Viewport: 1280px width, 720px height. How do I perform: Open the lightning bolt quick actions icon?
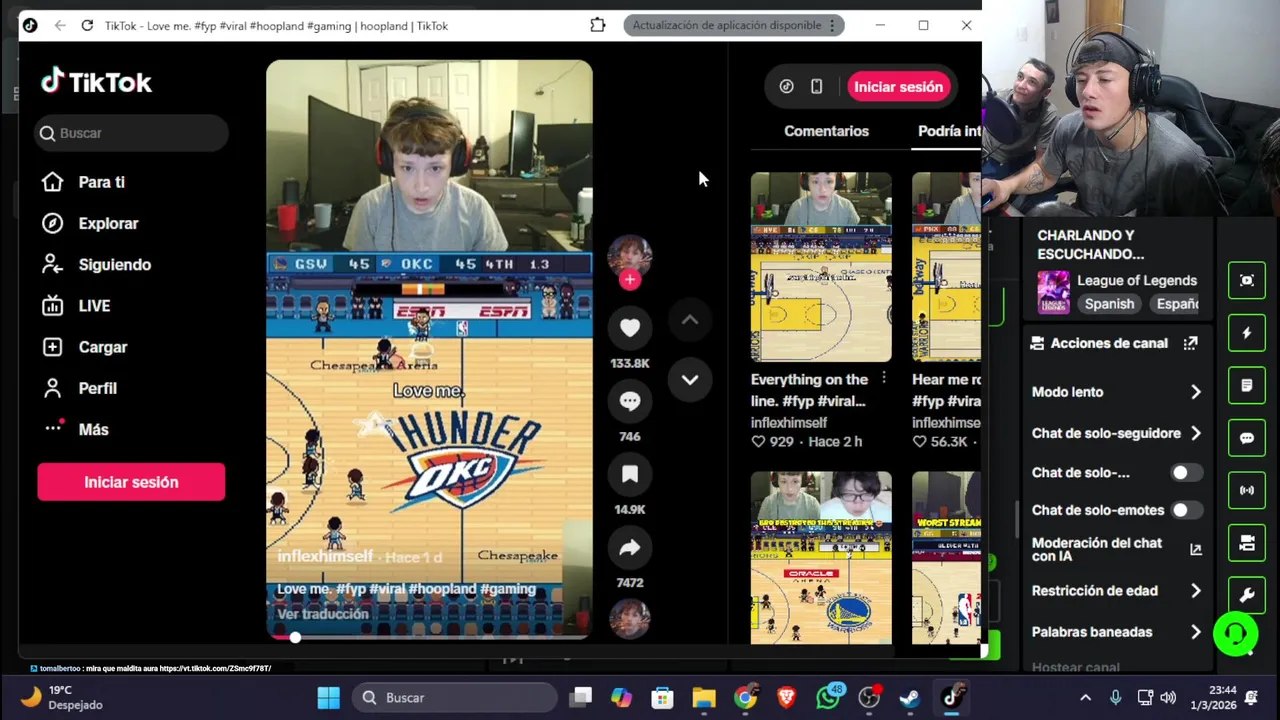[x=1247, y=333]
